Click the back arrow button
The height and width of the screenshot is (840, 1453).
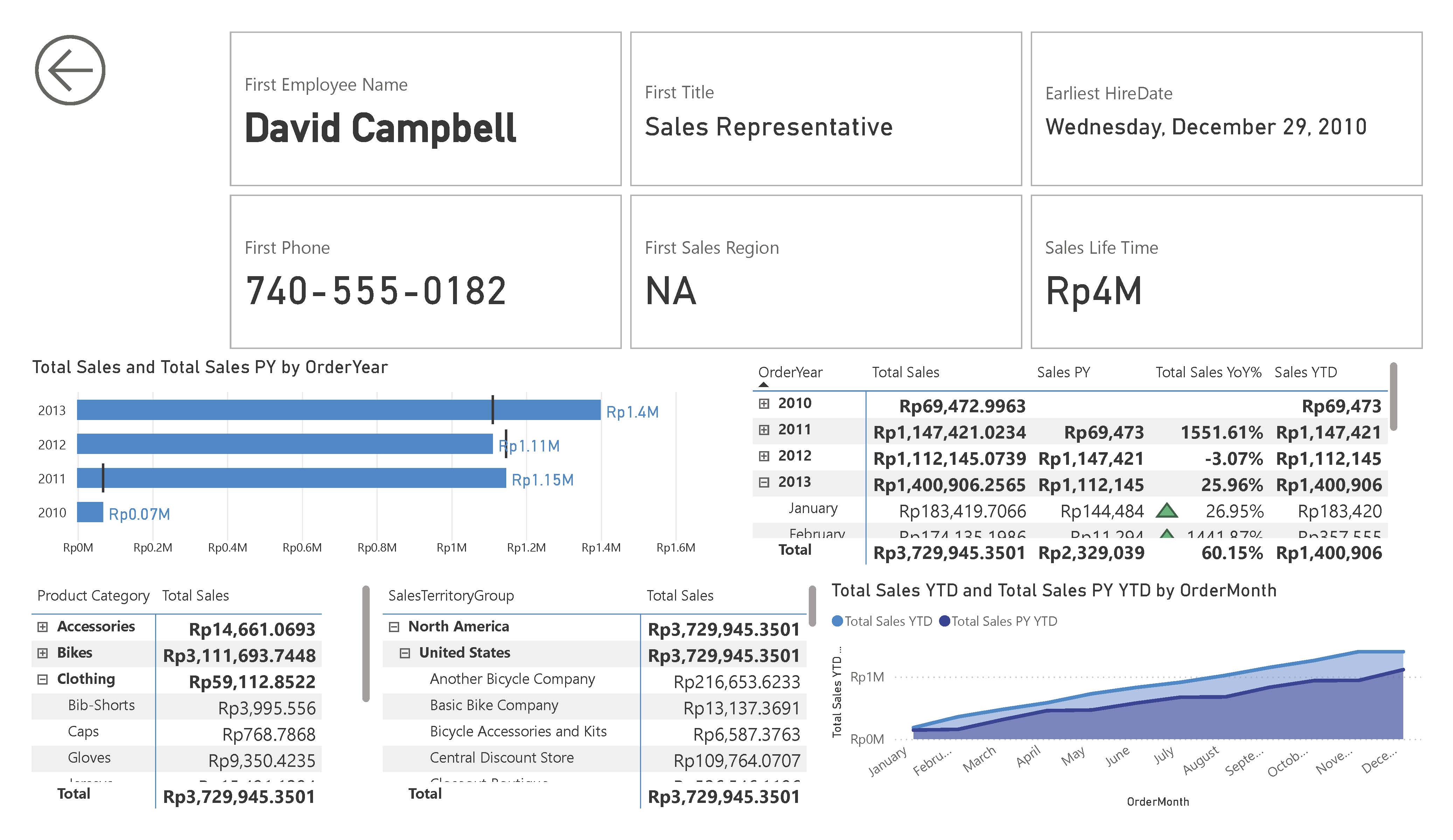pos(70,70)
